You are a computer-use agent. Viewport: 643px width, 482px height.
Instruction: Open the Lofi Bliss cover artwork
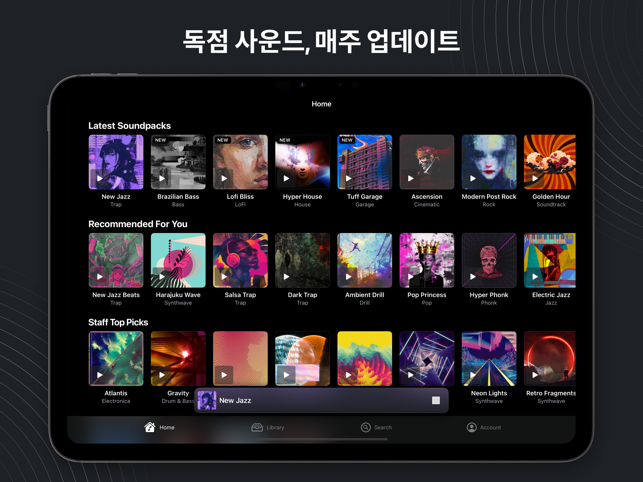[x=240, y=162]
